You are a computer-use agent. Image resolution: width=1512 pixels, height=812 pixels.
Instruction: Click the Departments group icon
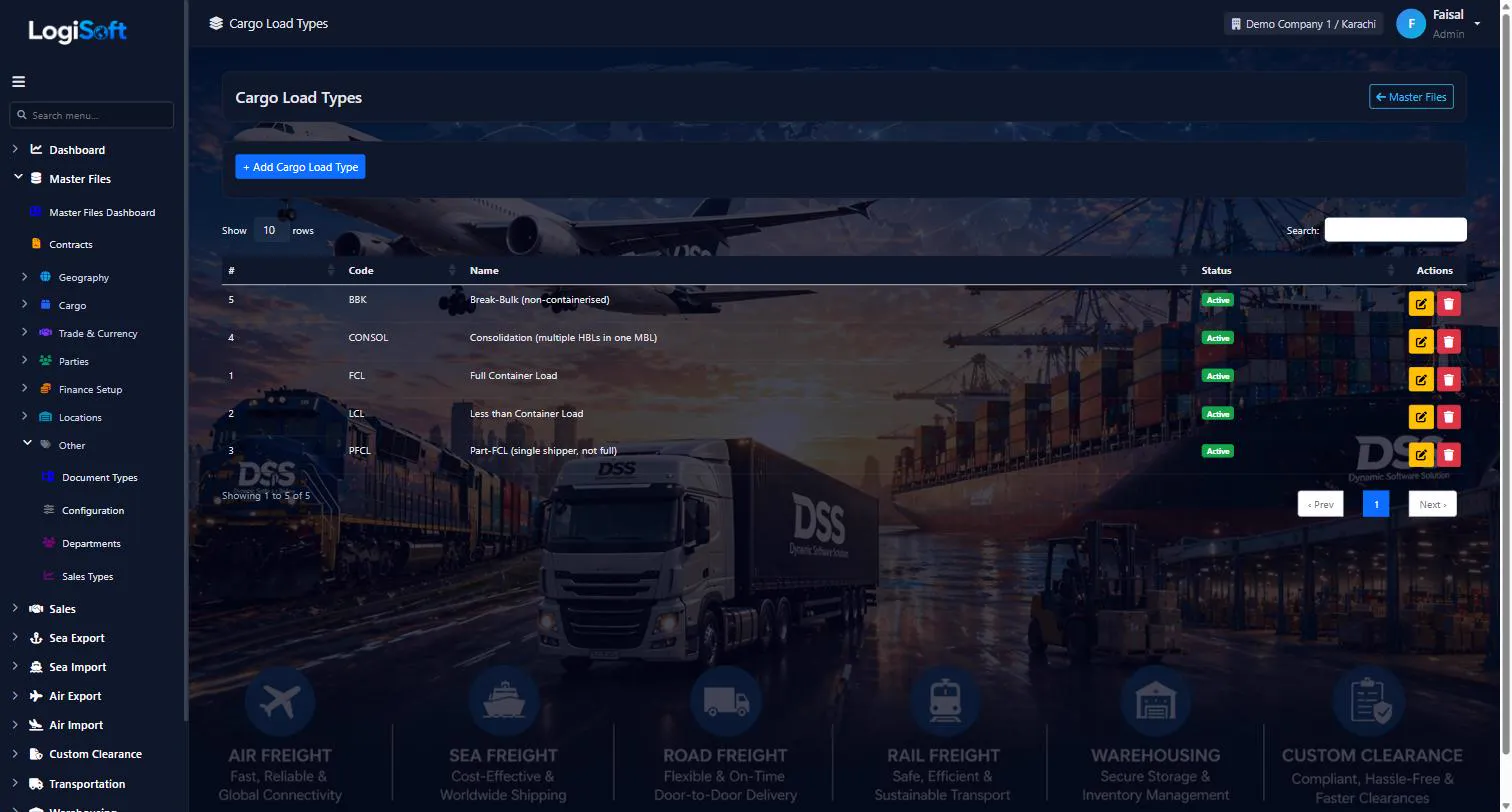[48, 543]
